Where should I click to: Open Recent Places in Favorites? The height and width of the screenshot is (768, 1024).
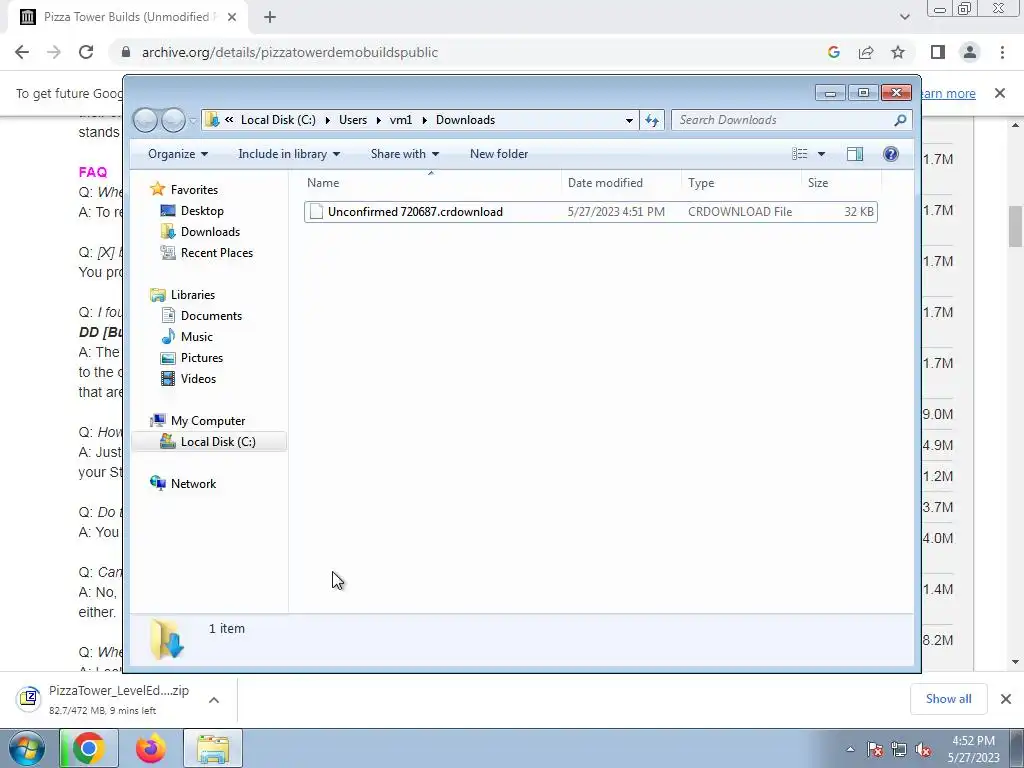point(216,253)
